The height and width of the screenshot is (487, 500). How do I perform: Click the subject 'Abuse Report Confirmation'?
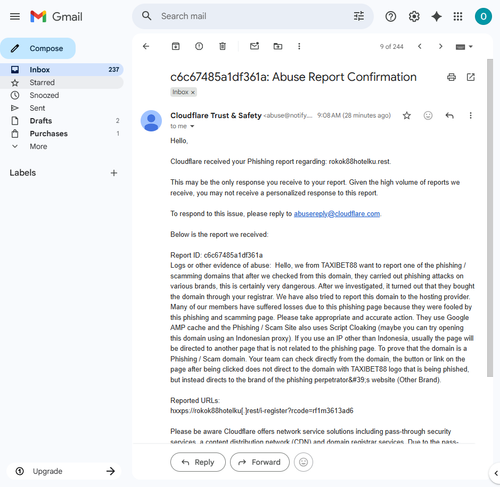coord(344,77)
